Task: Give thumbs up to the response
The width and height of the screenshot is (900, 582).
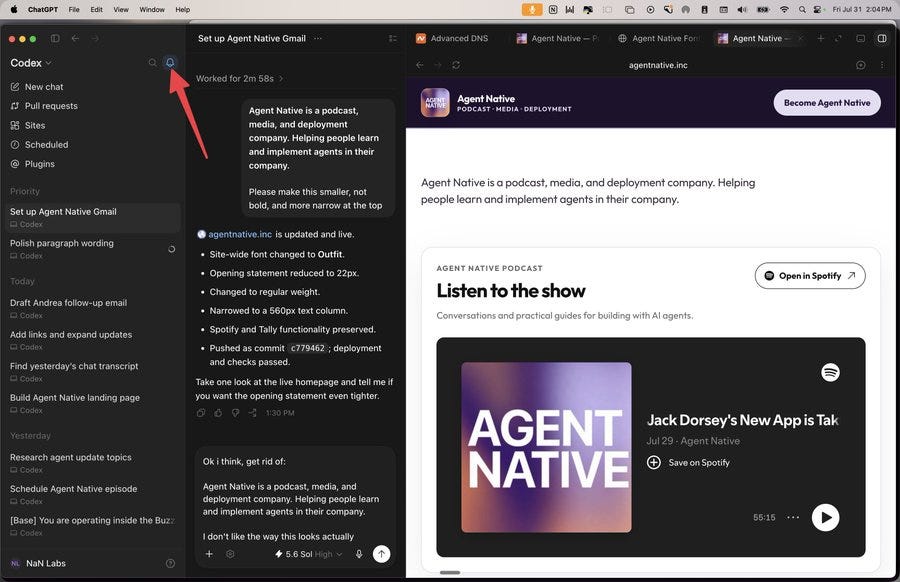Action: point(218,413)
